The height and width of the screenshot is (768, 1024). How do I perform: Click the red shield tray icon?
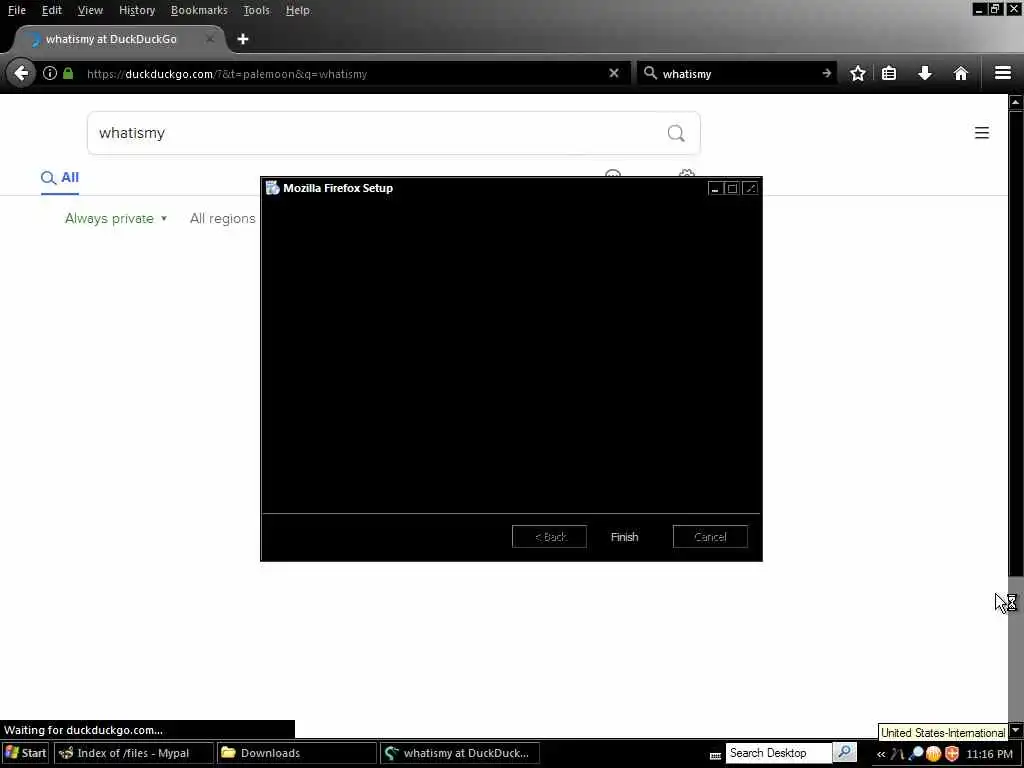tap(952, 754)
